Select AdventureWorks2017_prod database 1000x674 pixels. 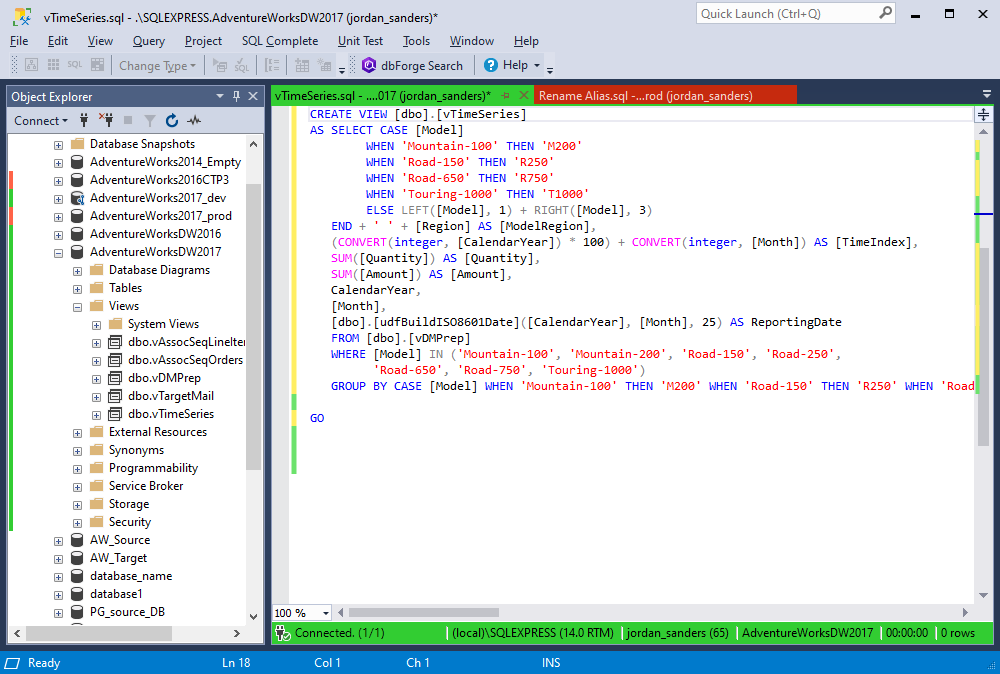coord(160,216)
